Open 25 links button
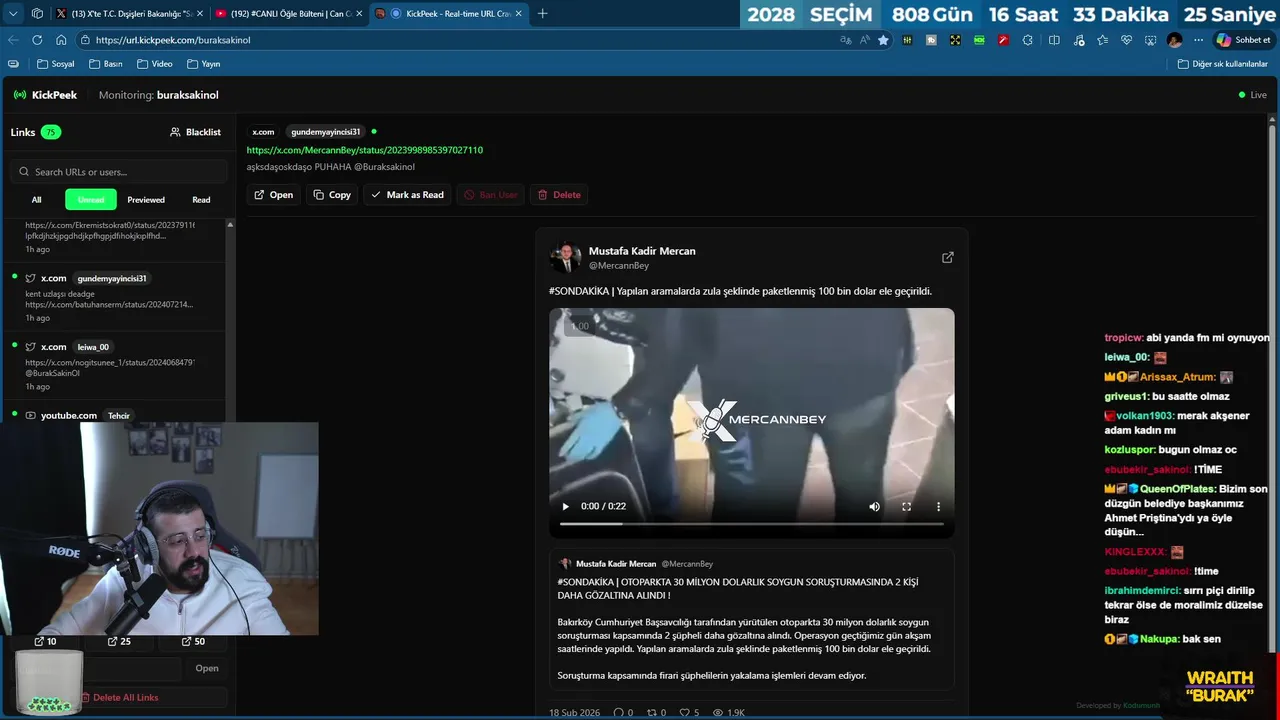The image size is (1280, 720). pyautogui.click(x=119, y=641)
